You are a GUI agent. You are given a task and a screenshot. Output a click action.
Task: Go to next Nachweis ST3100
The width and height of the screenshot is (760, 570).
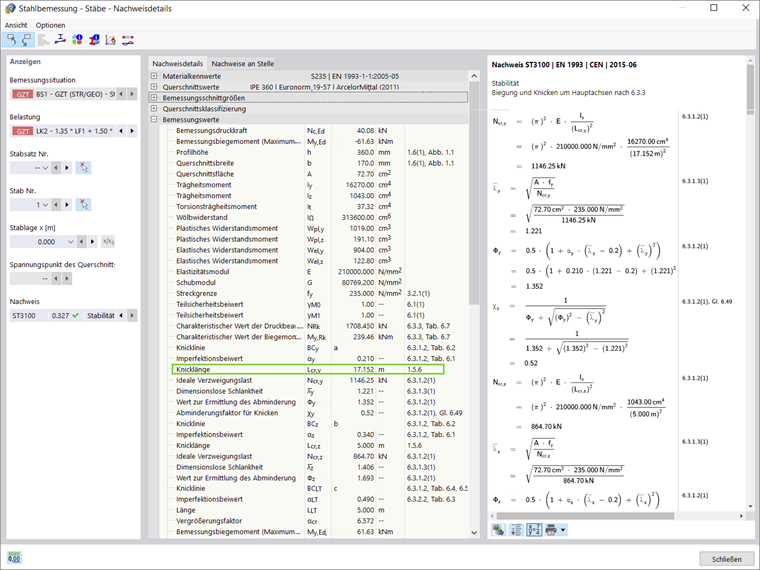tap(132, 316)
